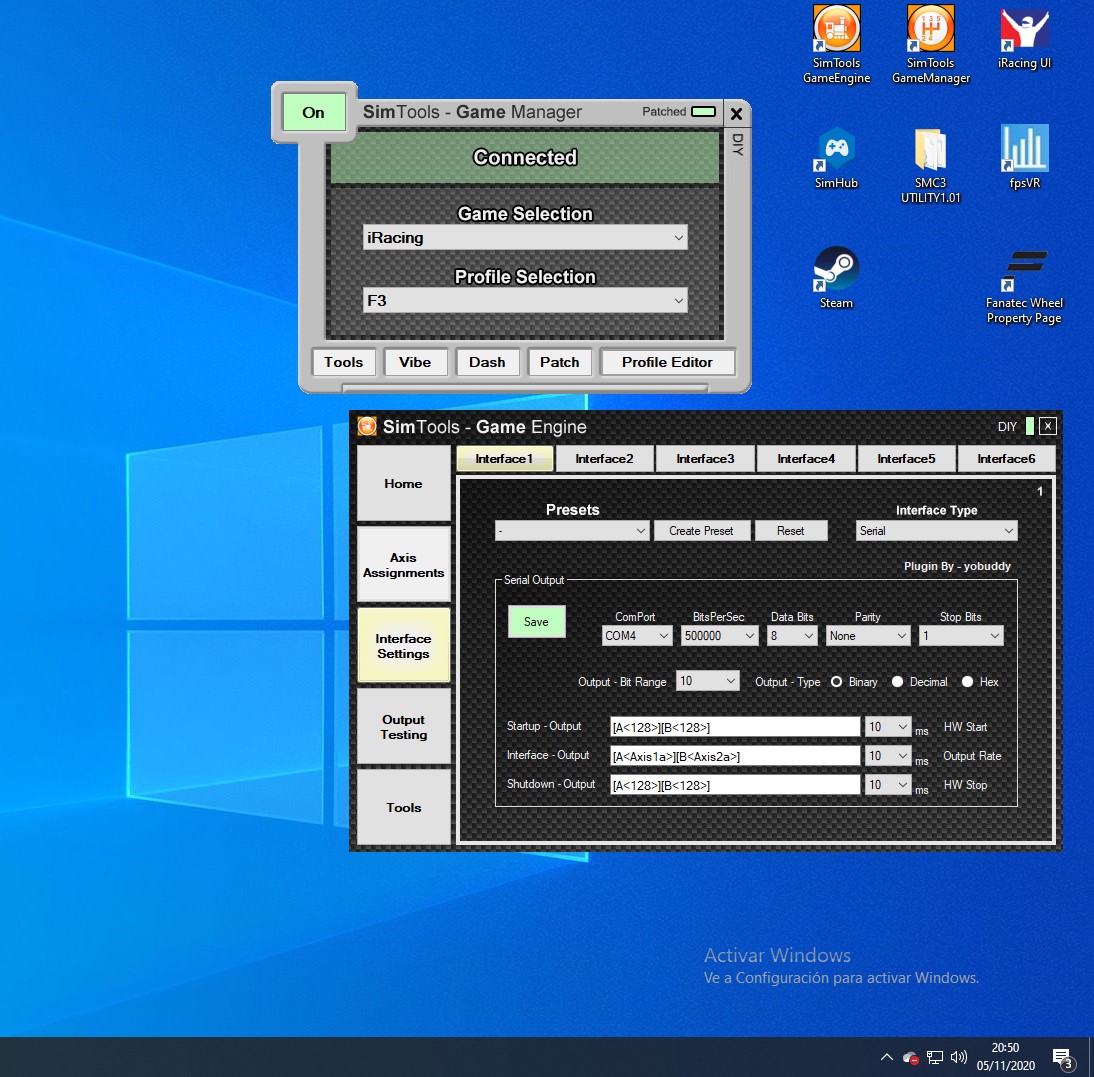
Task: Click the green DIY indicator in Game Engine
Action: 1030,426
